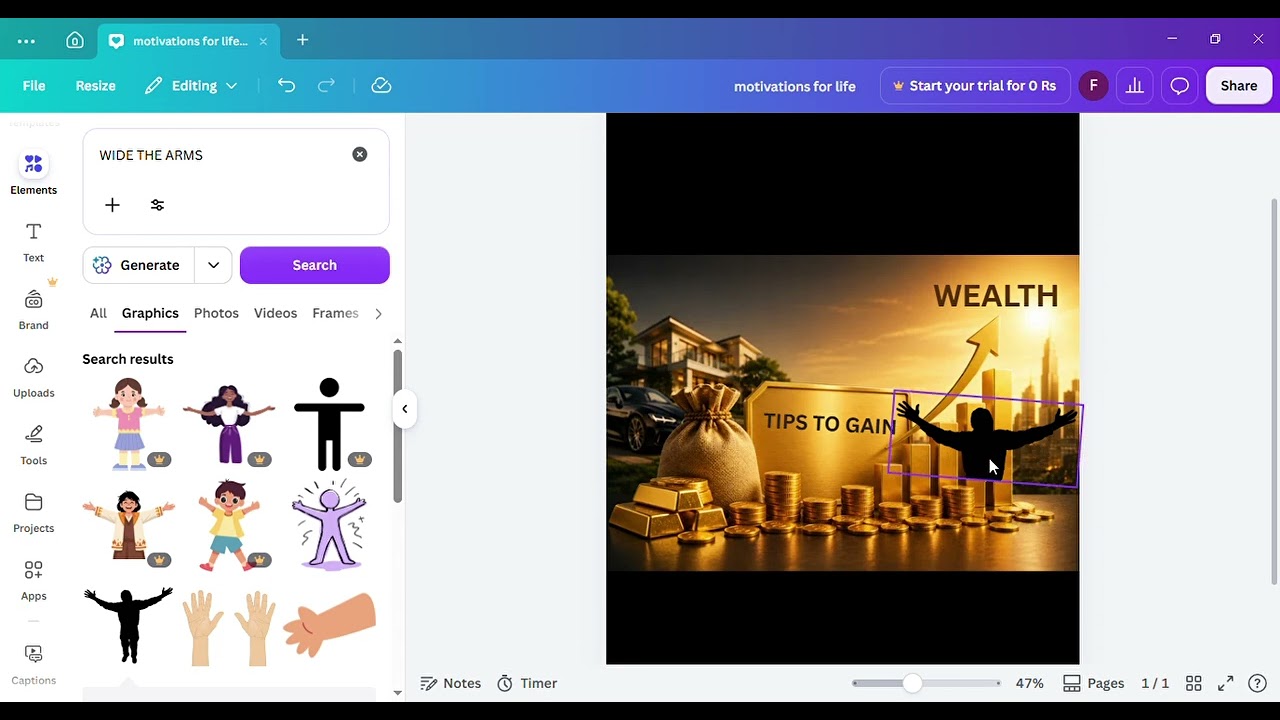Open the three-dots menu at top left
Screen dimensions: 1280x720
[x=26, y=41]
